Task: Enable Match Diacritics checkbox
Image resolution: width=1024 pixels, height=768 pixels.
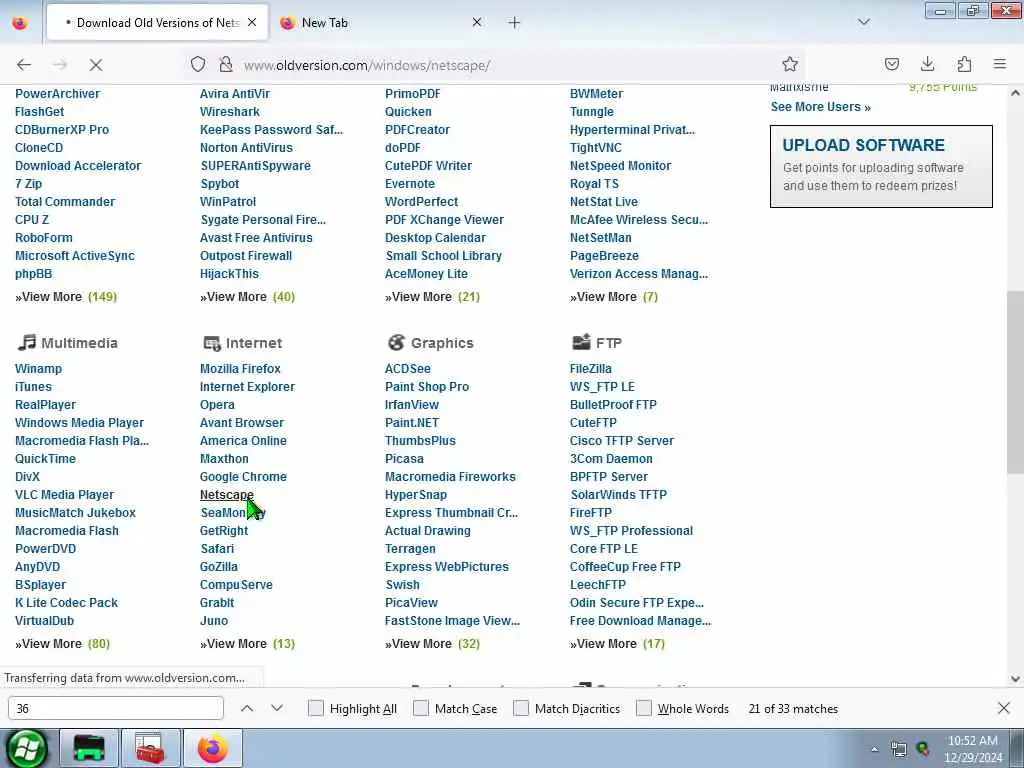Action: 521,709
